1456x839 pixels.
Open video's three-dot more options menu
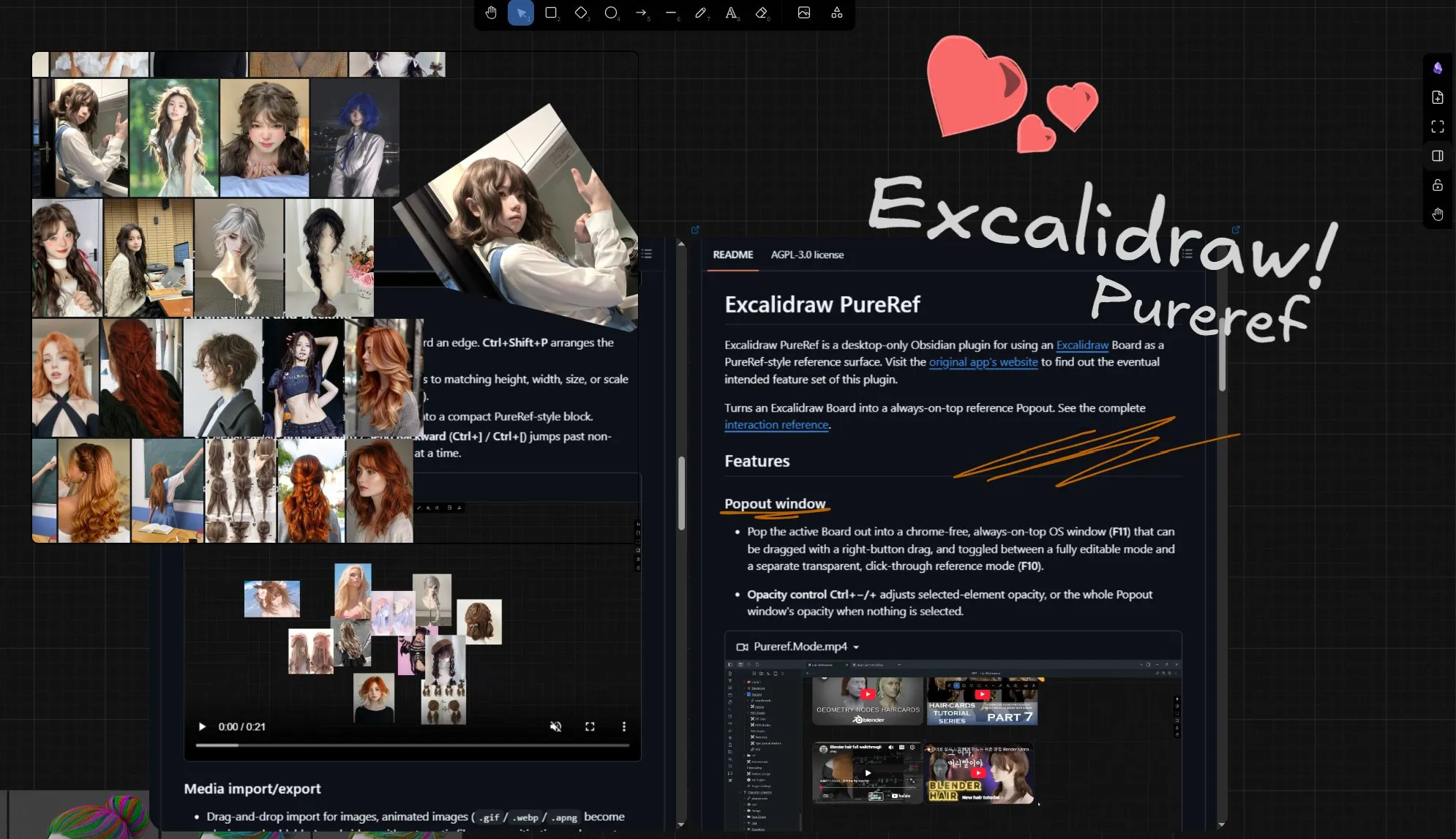point(624,726)
